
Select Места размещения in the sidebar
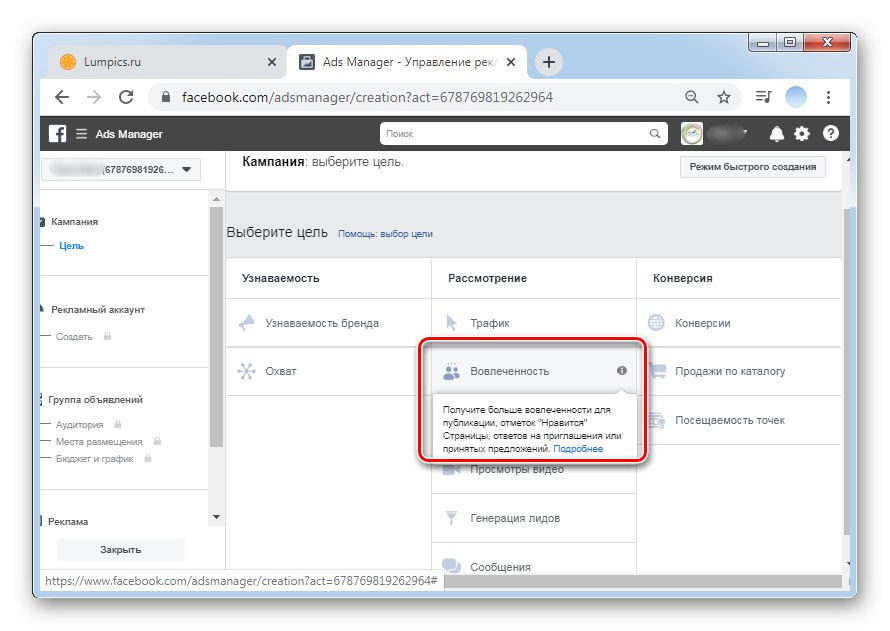(99, 441)
